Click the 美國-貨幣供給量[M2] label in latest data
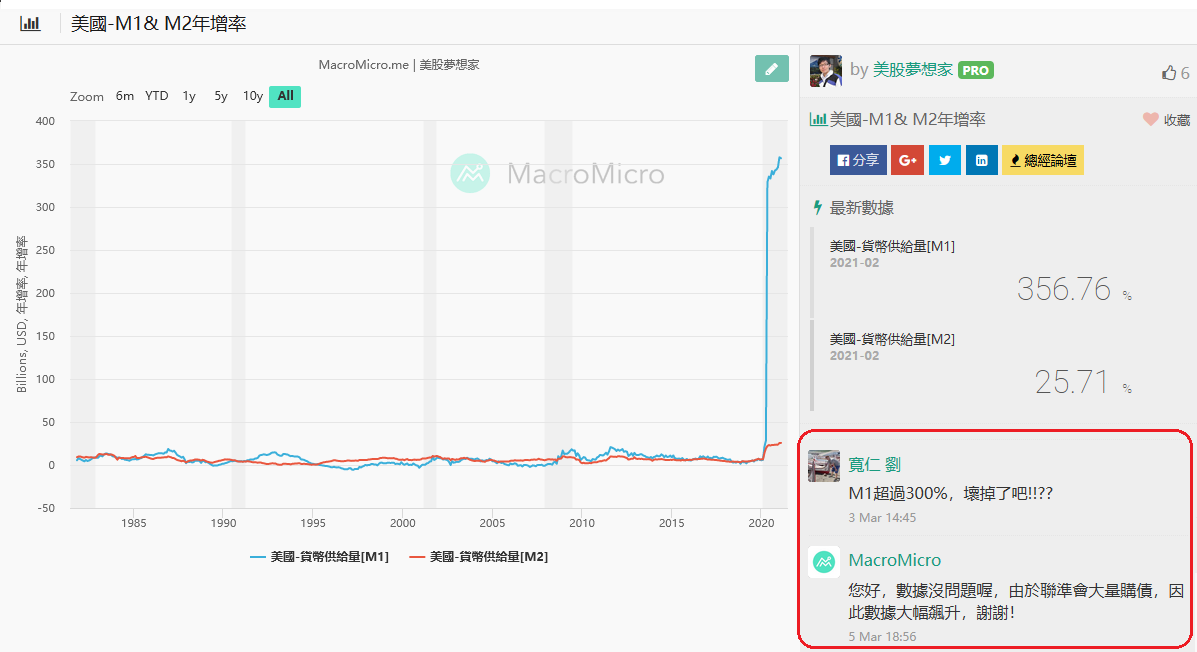Screen dimensions: 1197x652 (x=892, y=339)
